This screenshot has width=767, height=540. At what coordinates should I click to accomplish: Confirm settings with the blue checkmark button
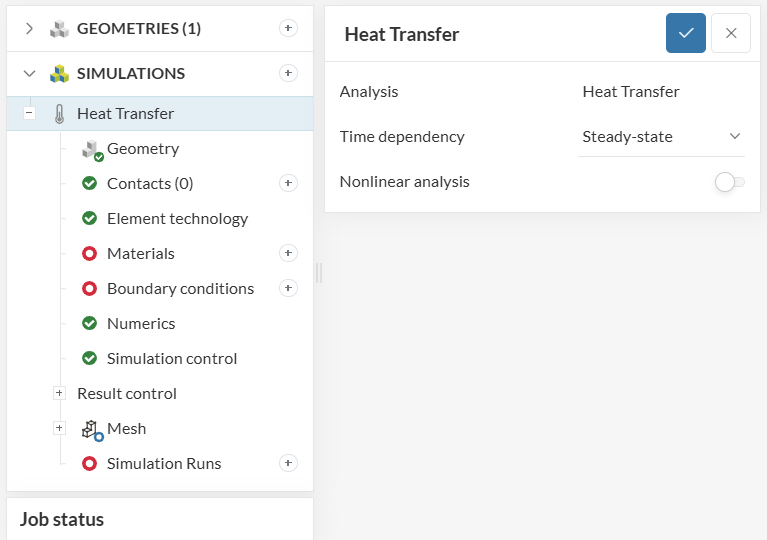tap(686, 33)
